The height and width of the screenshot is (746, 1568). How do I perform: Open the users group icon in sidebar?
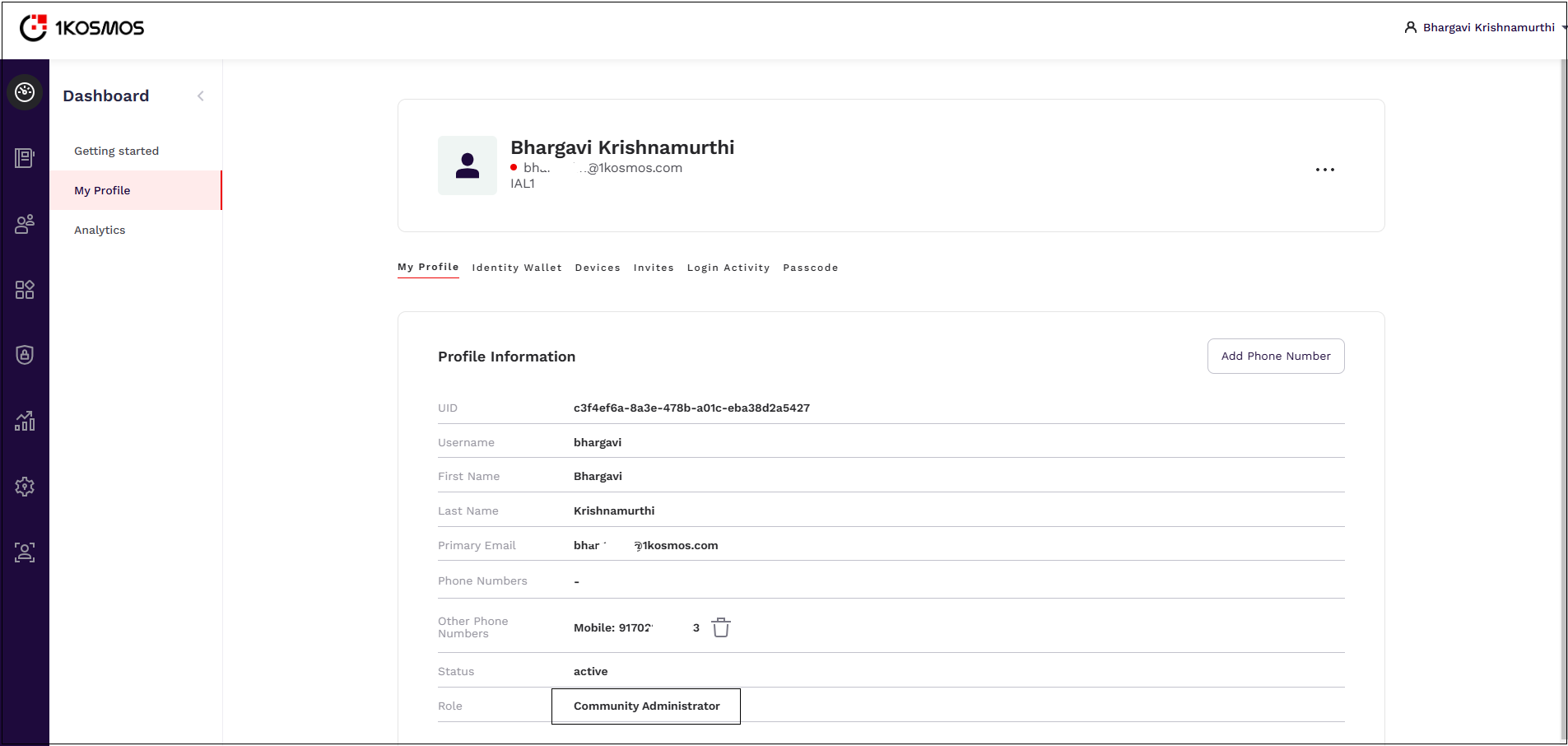coord(25,224)
